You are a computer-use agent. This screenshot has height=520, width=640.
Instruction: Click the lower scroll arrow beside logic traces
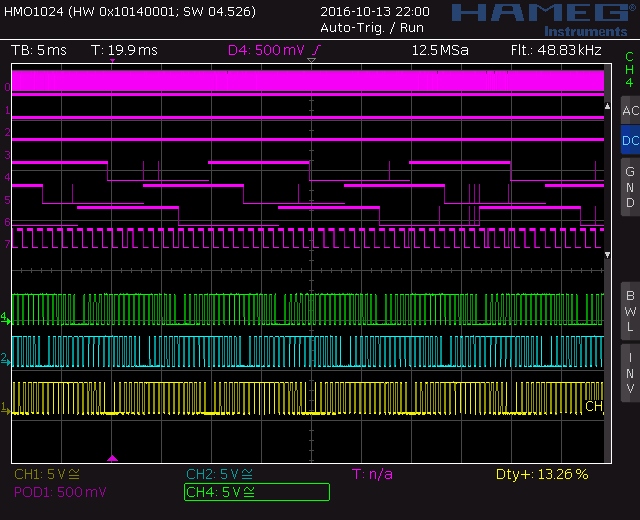pos(606,255)
